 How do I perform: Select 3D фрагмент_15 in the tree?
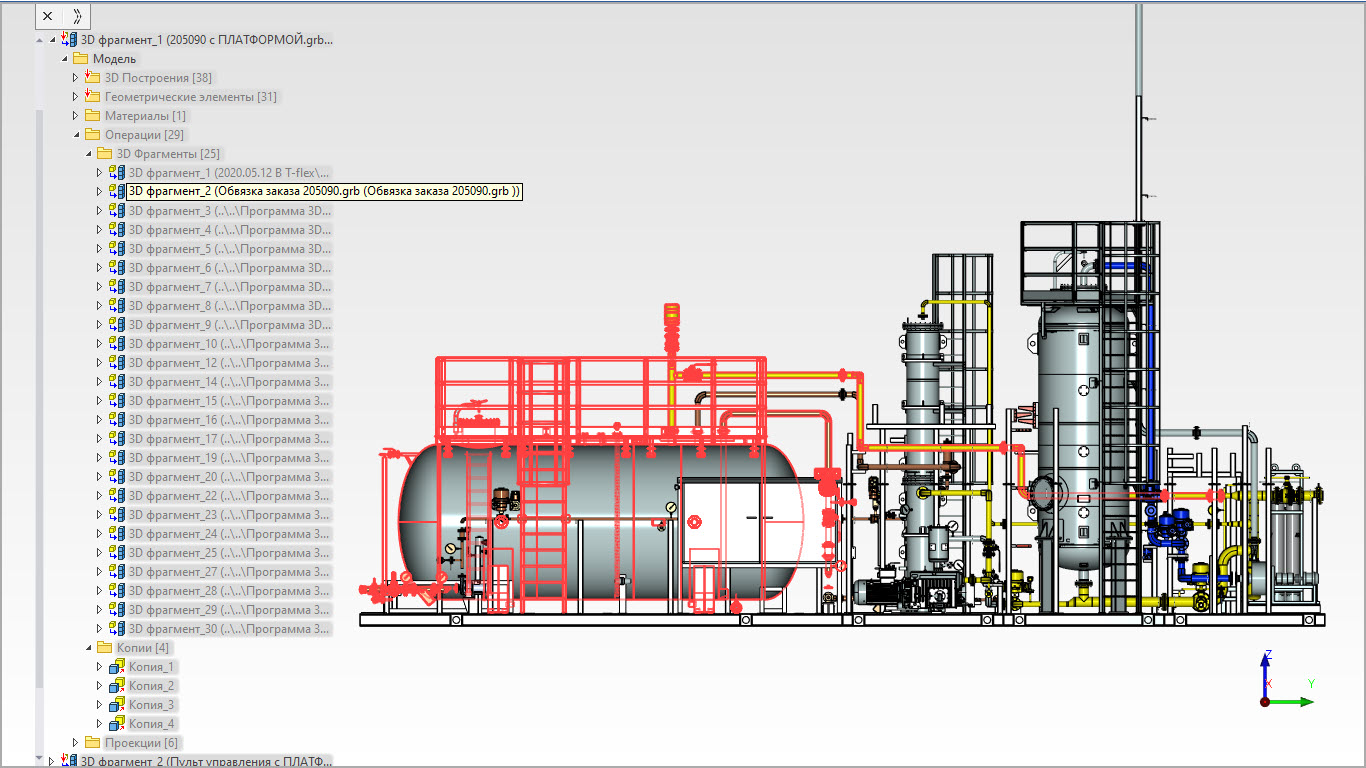coord(229,401)
